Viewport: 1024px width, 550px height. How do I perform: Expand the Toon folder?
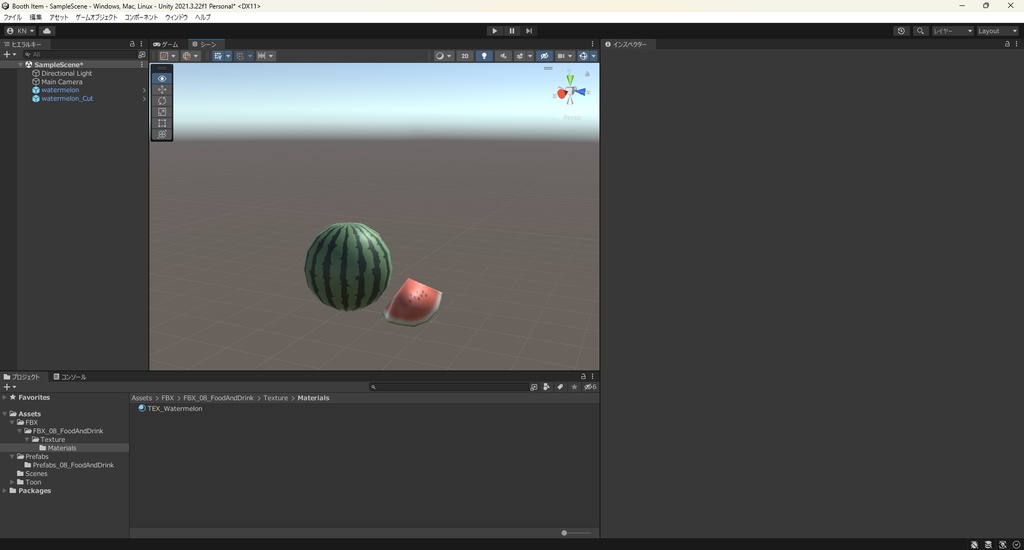12,482
